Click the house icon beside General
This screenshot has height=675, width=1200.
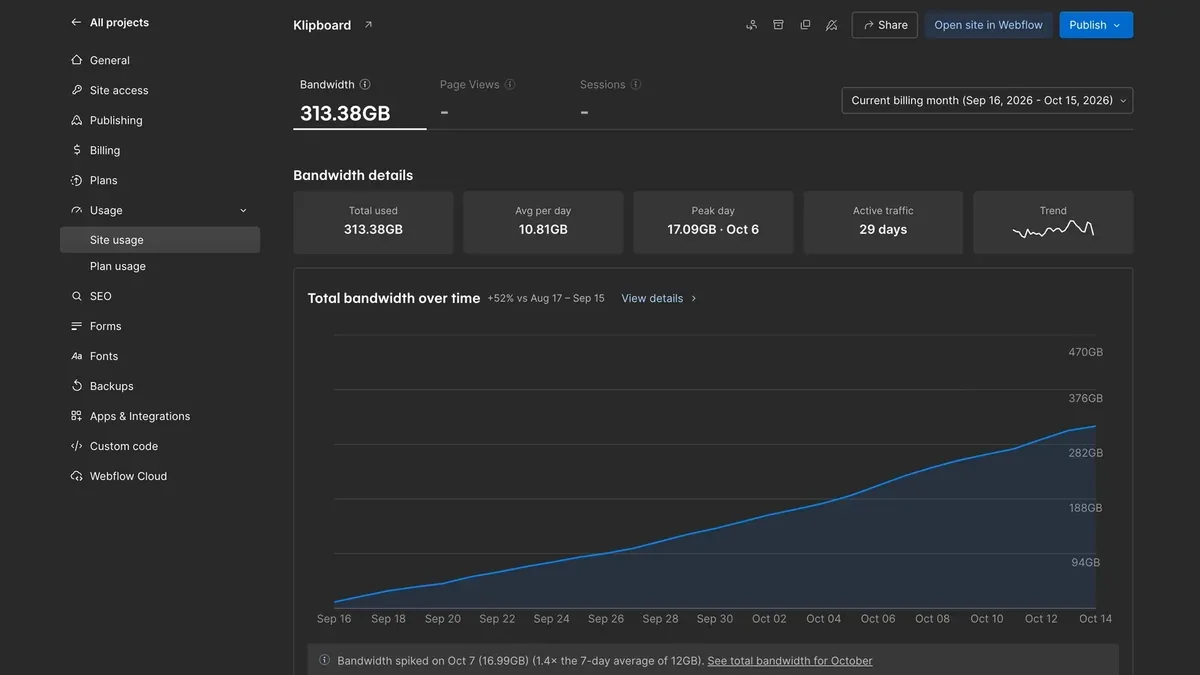point(77,60)
